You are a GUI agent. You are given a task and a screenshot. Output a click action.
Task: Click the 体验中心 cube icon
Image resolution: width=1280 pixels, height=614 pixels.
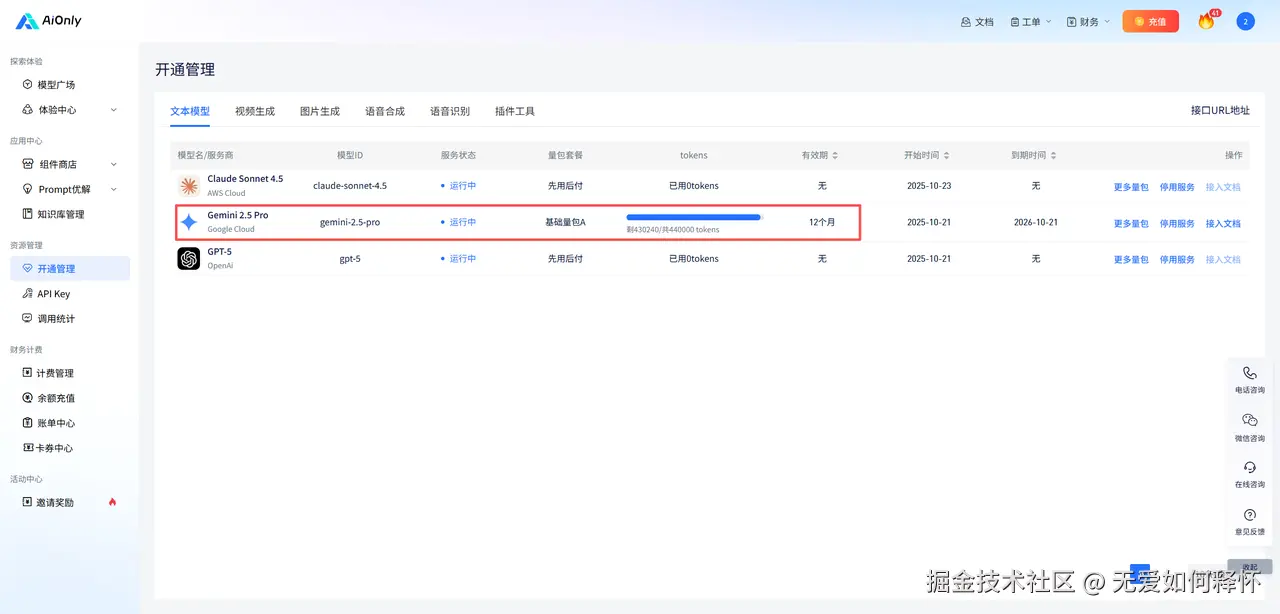click(27, 110)
